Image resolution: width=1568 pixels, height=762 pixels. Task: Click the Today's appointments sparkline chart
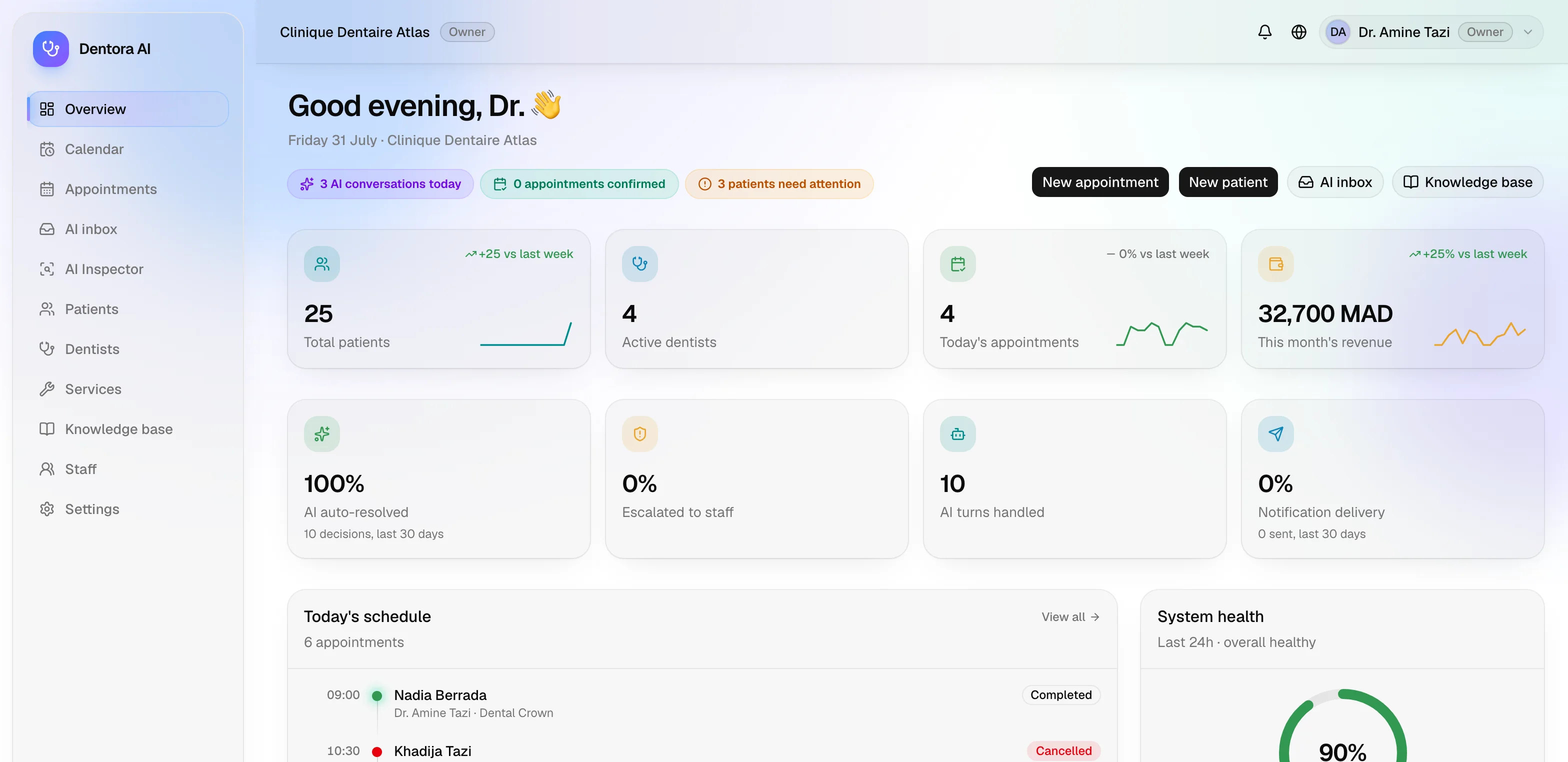(x=1162, y=333)
